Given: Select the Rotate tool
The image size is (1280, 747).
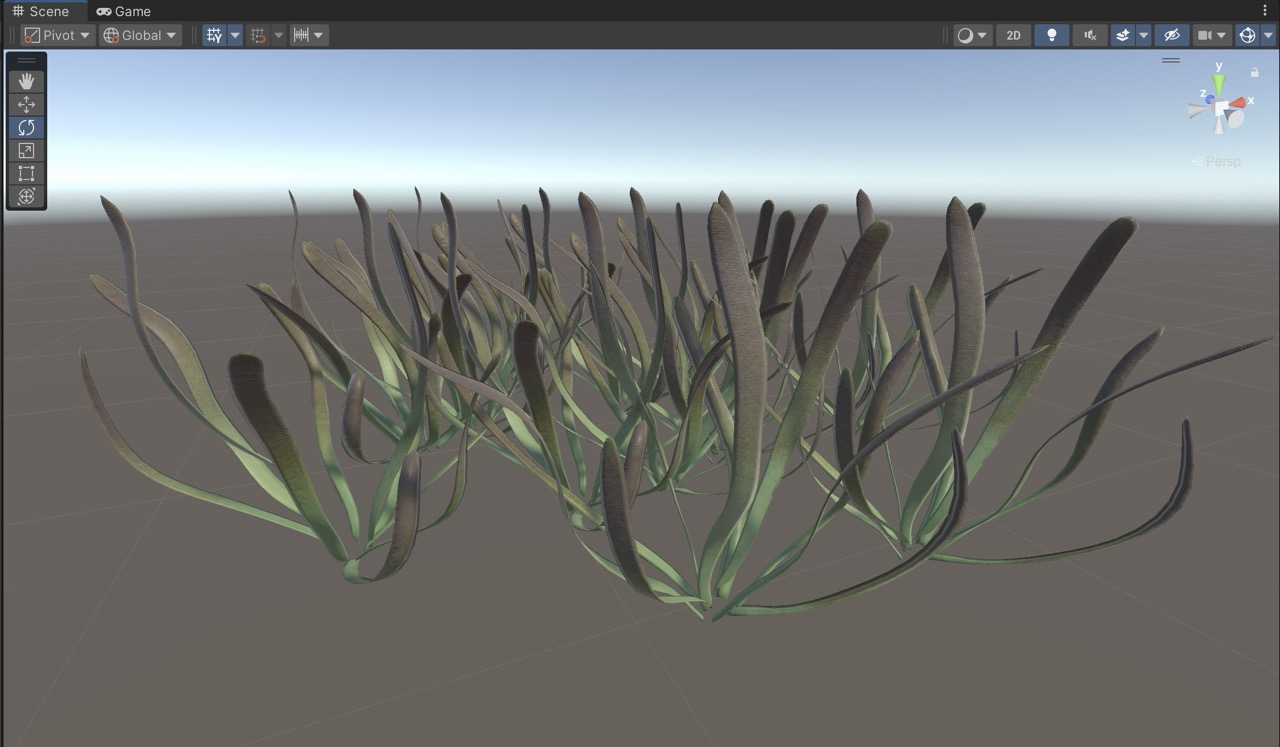Looking at the screenshot, I should click(26, 127).
